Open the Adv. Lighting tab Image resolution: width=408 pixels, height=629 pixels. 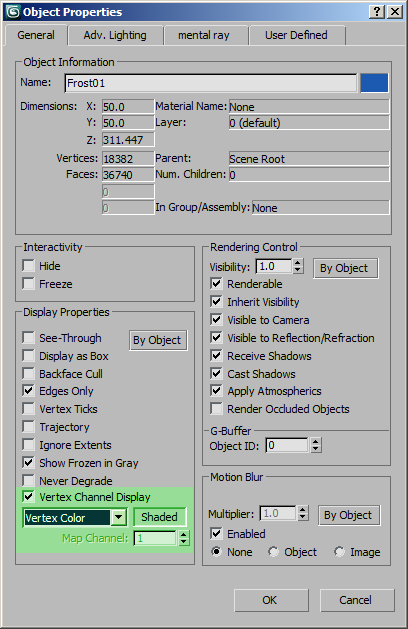tap(115, 35)
